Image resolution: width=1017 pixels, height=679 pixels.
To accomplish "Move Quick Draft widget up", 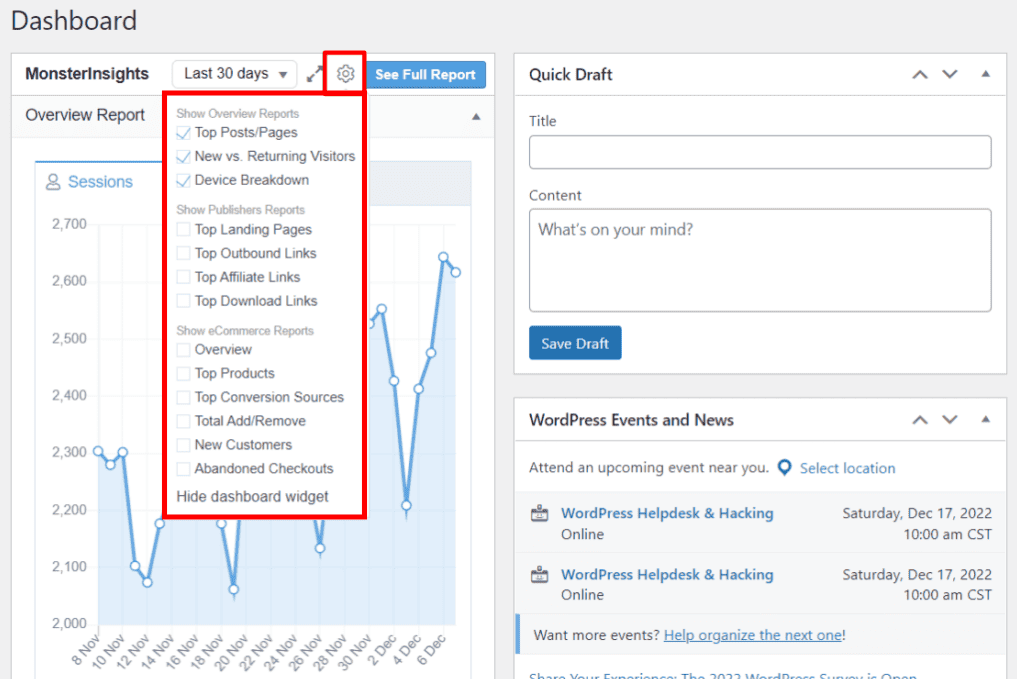I will [920, 75].
